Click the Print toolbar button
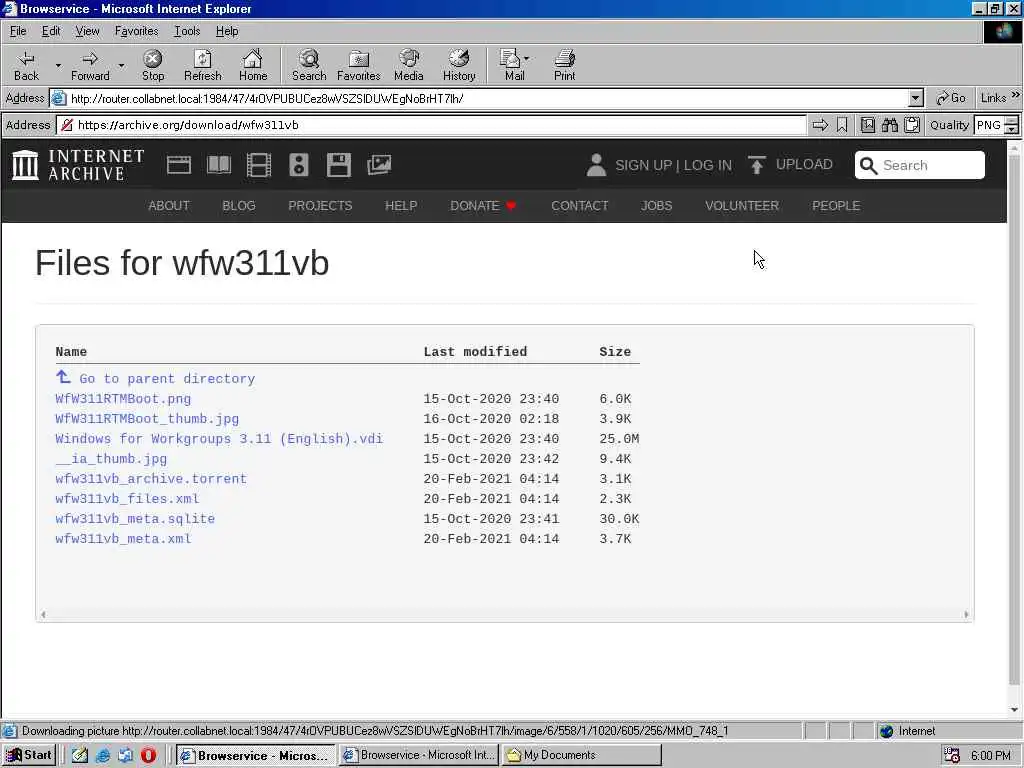1024x768 pixels. pos(564,65)
